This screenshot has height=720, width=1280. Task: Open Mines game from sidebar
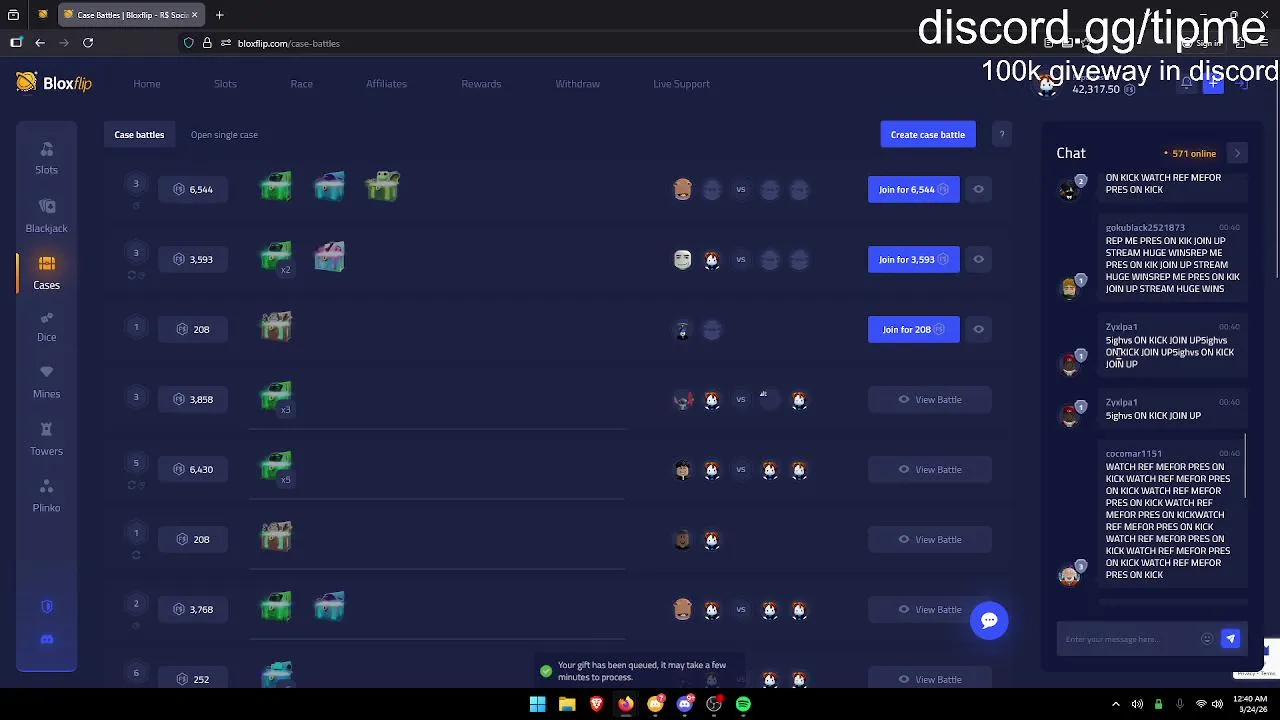pos(46,382)
